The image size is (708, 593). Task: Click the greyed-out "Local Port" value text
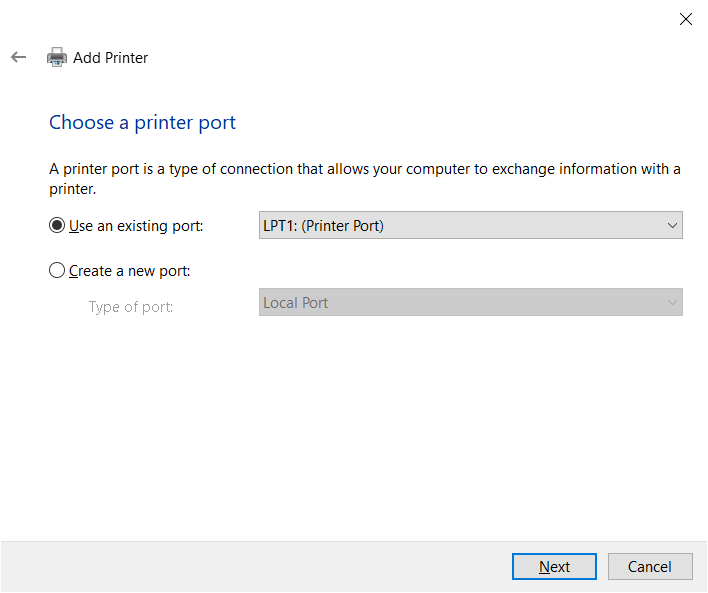(x=296, y=303)
